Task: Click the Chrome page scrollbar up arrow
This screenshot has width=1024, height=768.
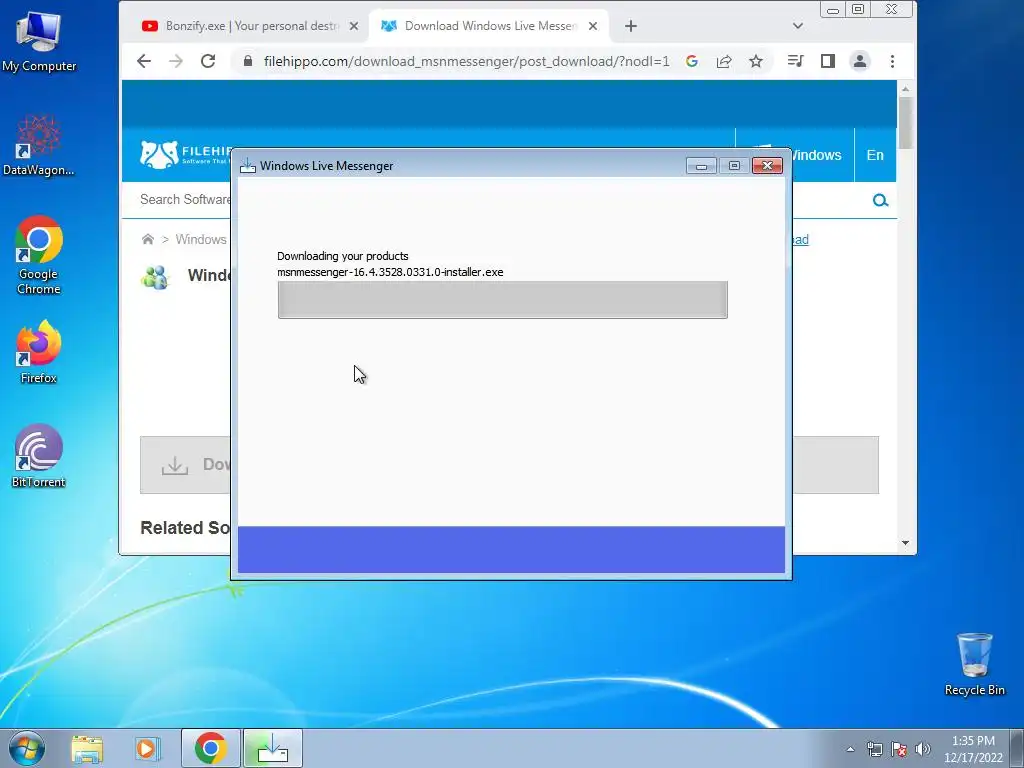Action: [x=905, y=89]
